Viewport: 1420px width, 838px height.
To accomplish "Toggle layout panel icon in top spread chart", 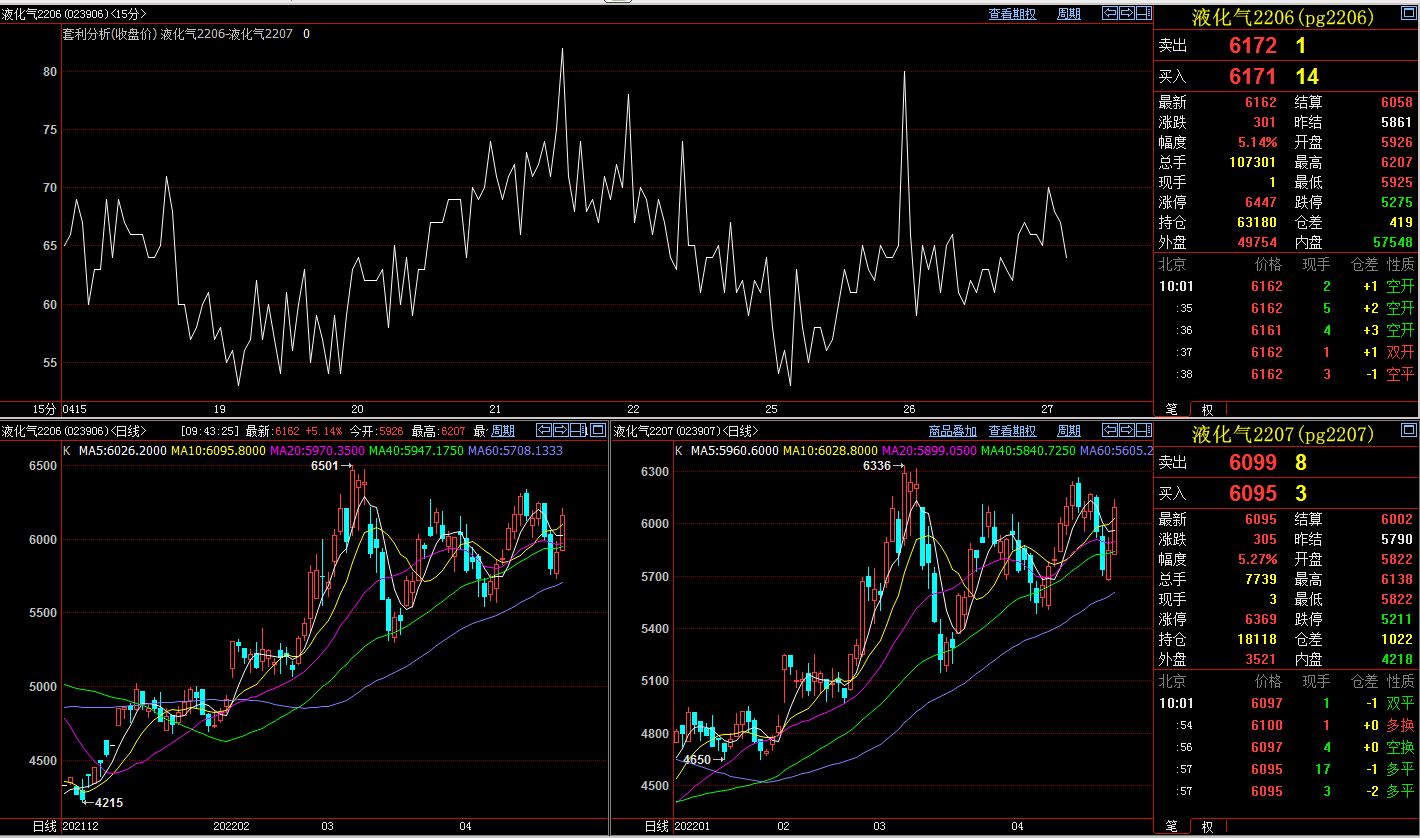I will 1144,13.
